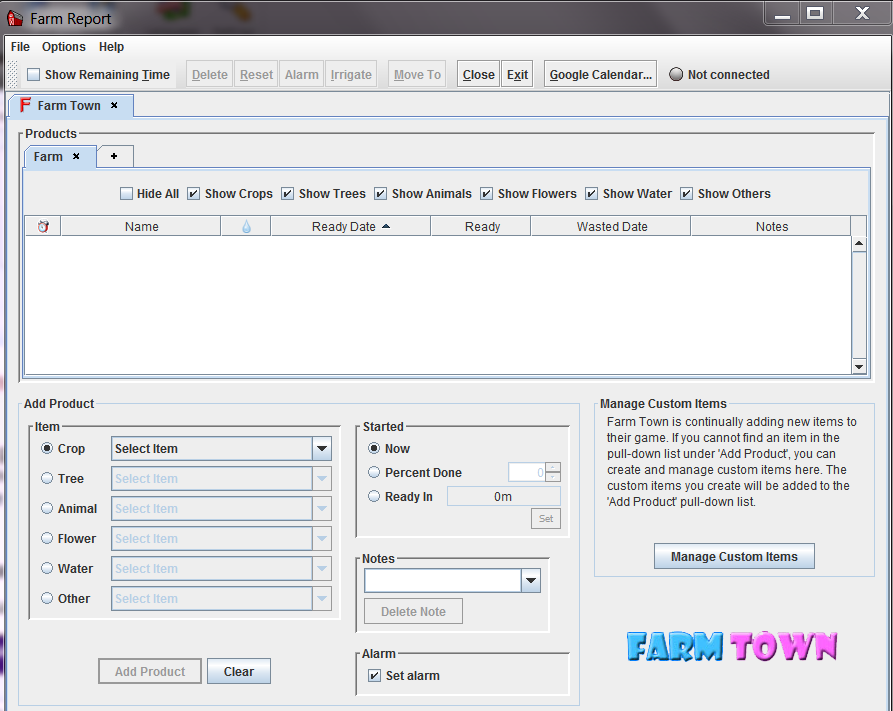Click the water drop column header icon

coord(246,227)
